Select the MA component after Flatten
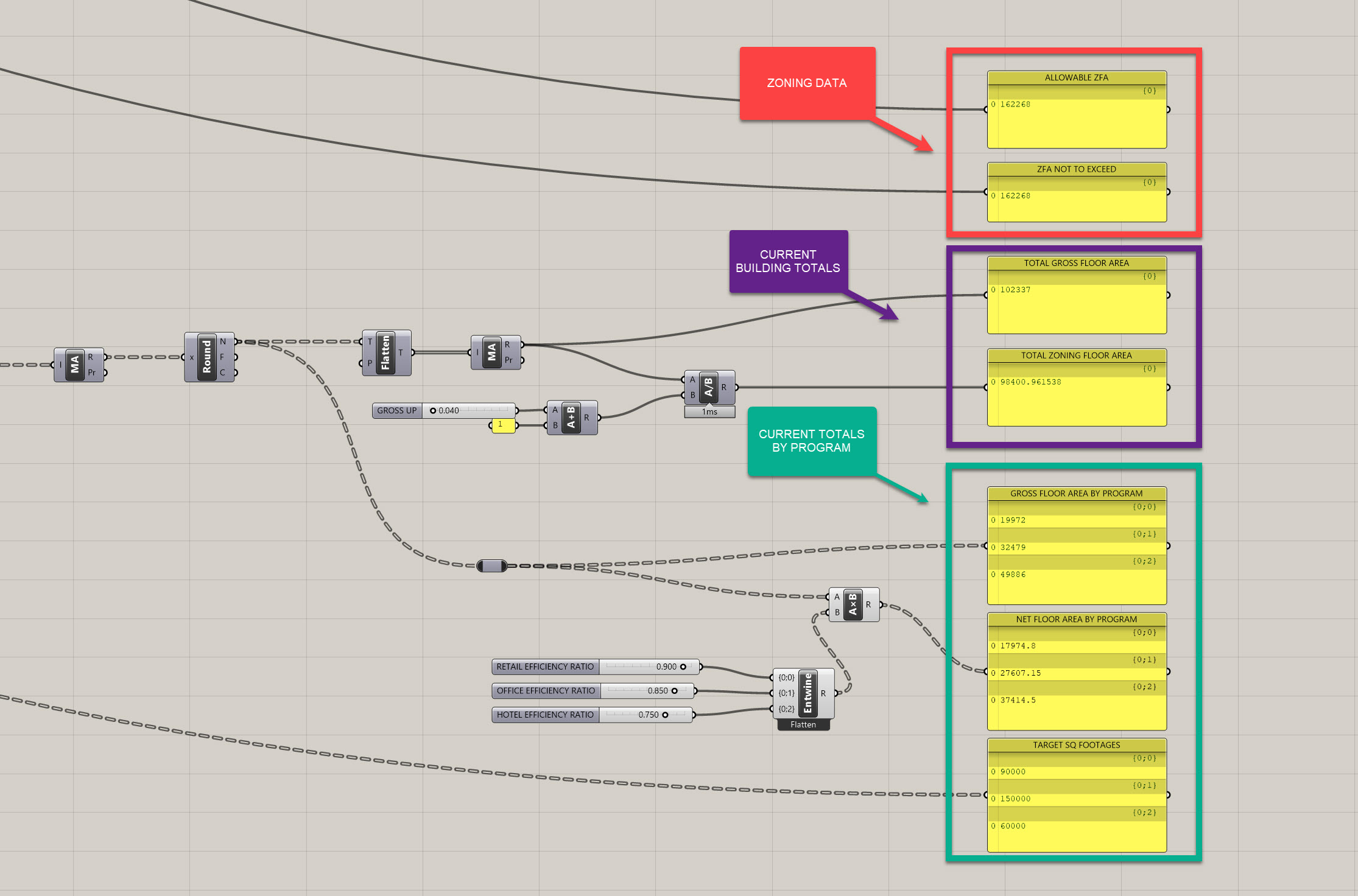 tap(491, 352)
